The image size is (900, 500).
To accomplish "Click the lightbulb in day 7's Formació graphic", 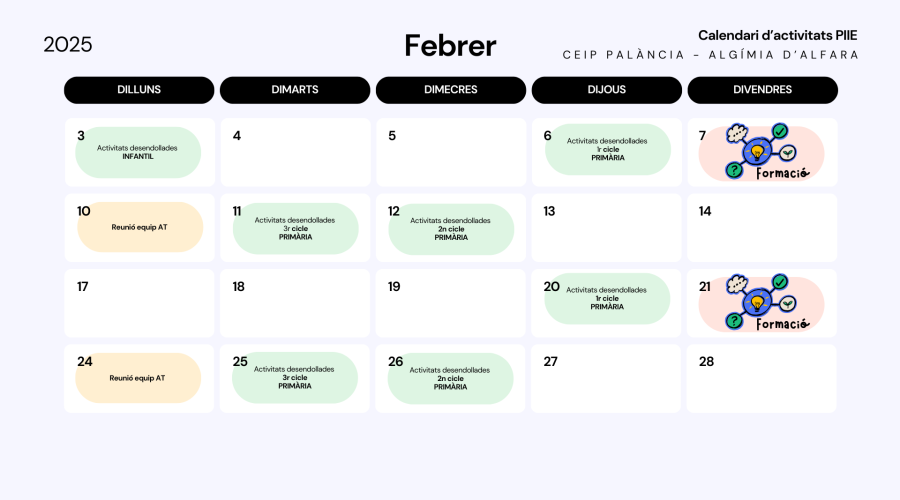I will pyautogui.click(x=758, y=152).
